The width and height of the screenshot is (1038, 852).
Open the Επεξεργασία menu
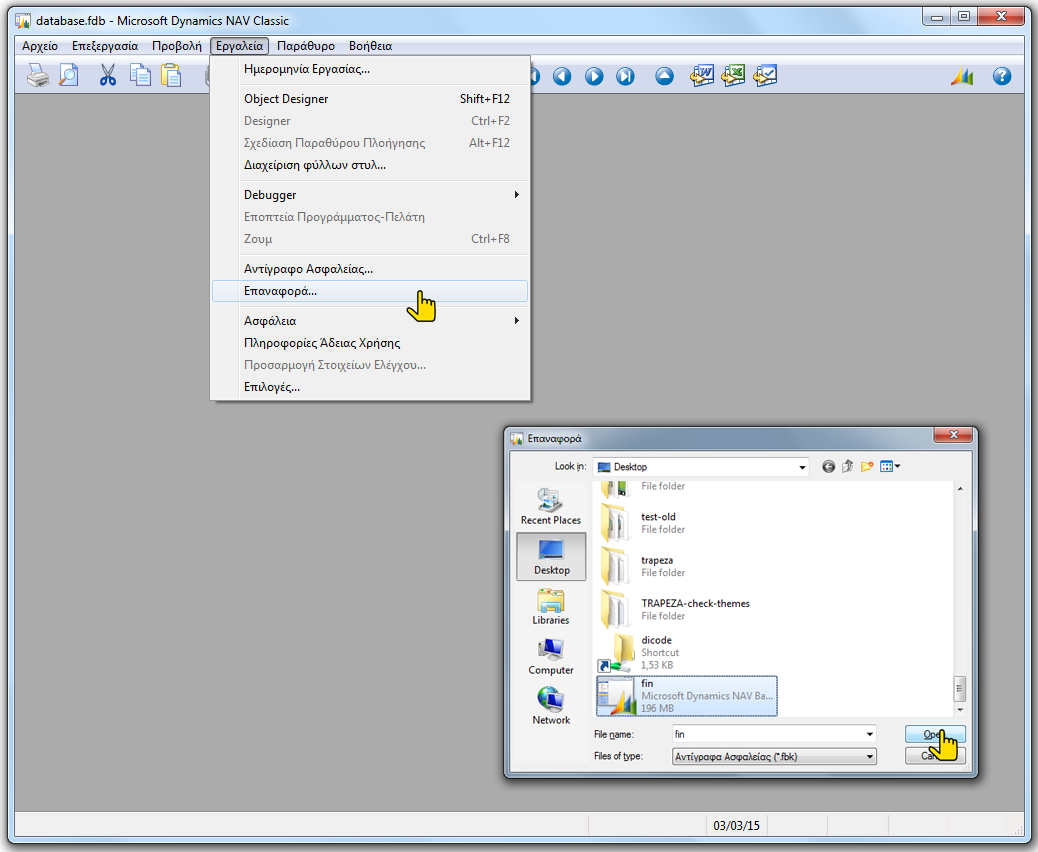[x=105, y=46]
